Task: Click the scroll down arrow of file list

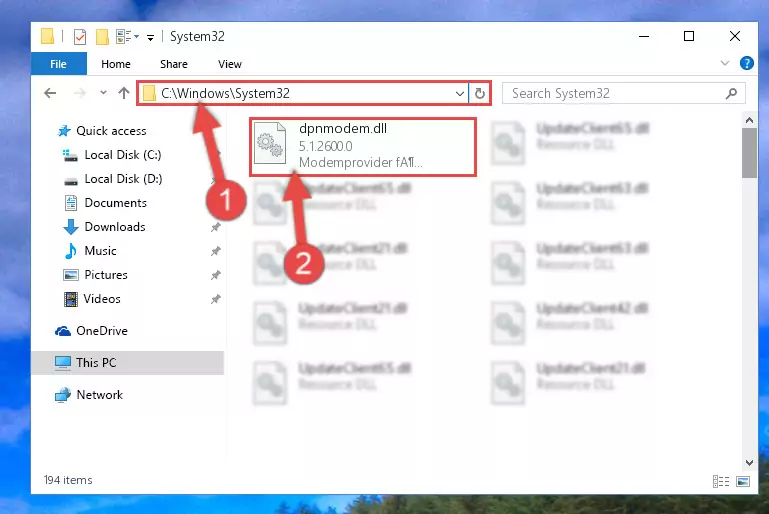Action: (749, 463)
